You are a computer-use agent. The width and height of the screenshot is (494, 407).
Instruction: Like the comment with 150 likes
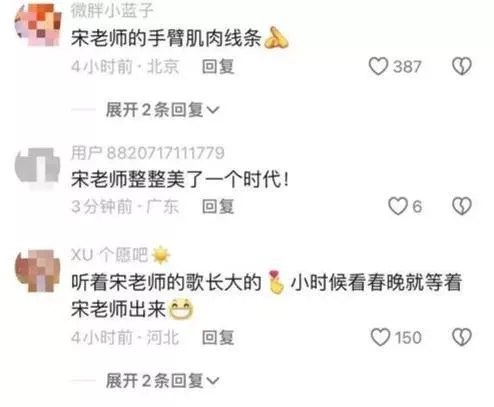tap(380, 337)
